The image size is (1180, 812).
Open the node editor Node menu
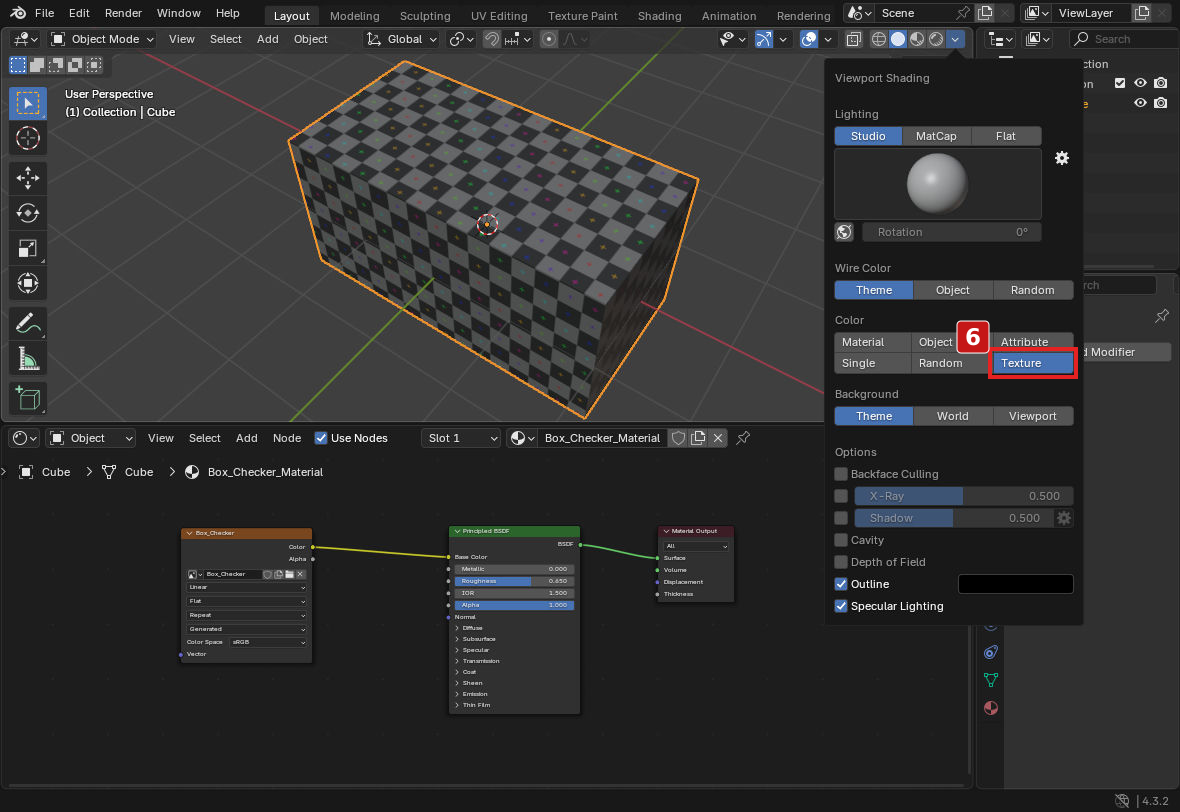coord(287,438)
